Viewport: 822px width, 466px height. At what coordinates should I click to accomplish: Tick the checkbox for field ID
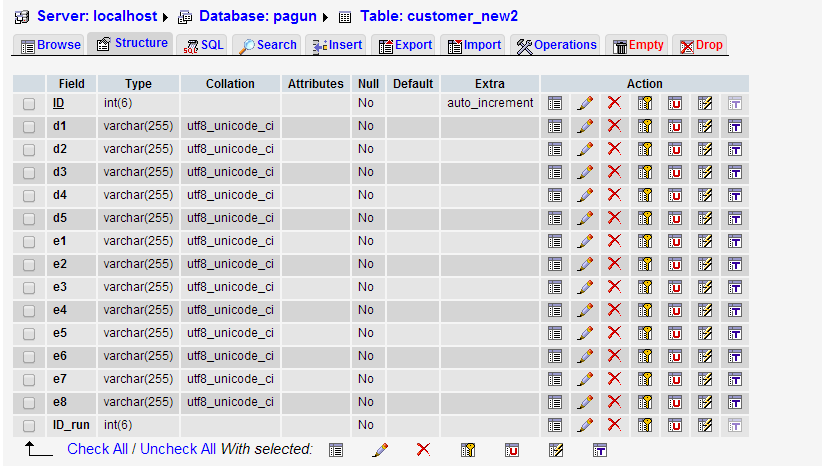click(x=29, y=103)
